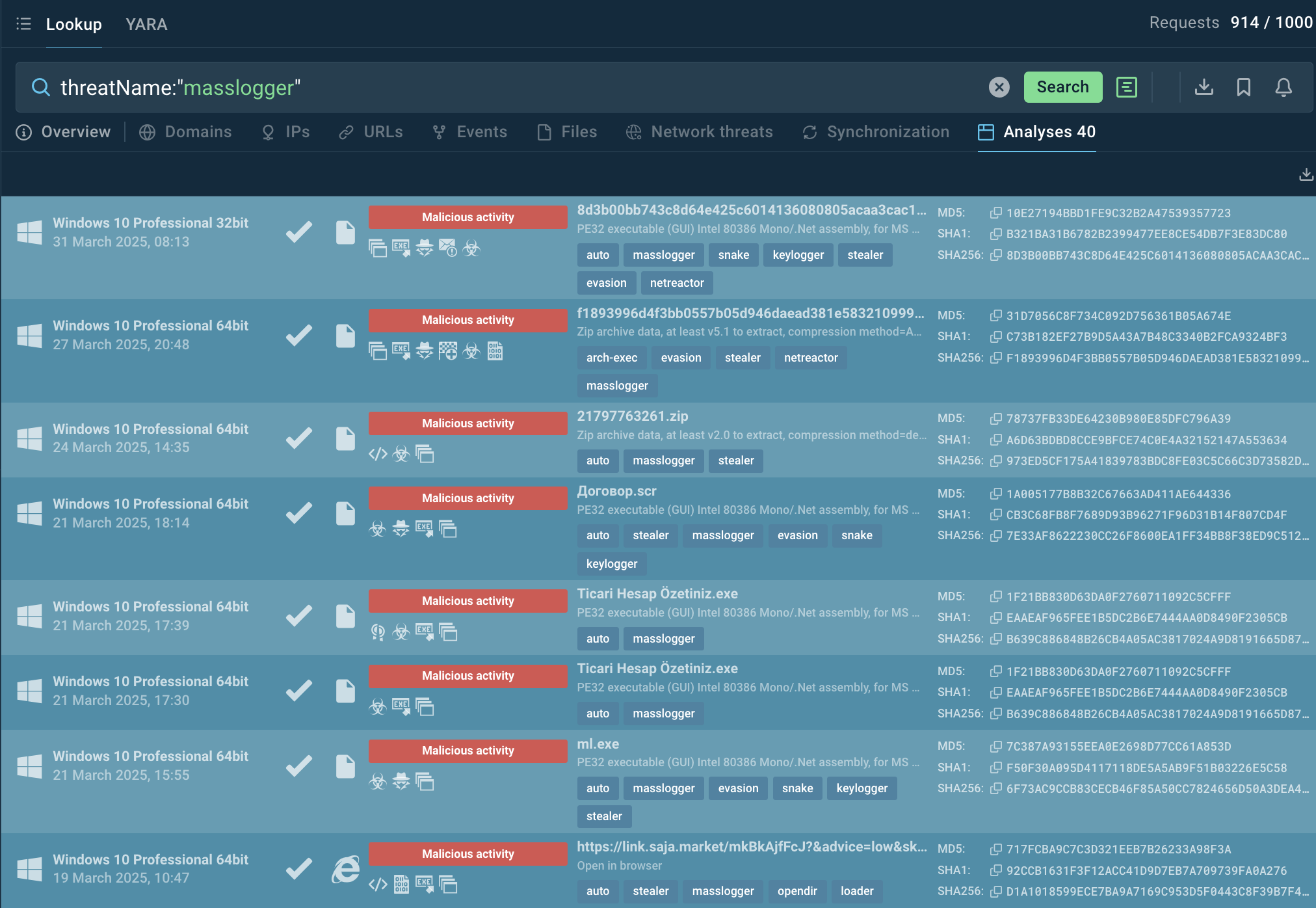Click the netreactor tag in first row

(677, 283)
